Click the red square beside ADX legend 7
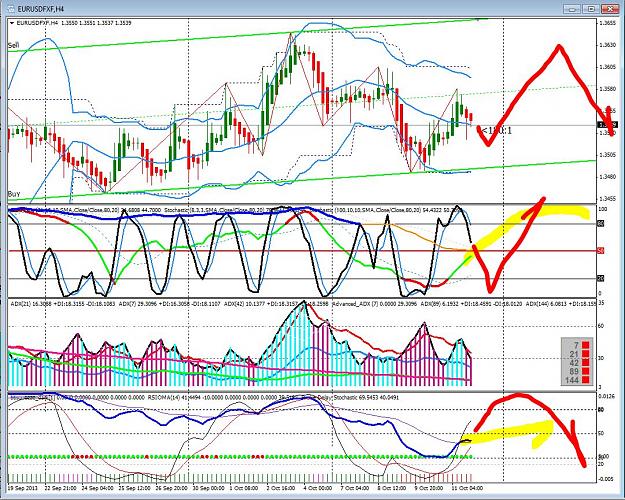The width and height of the screenshot is (625, 500). 586,345
